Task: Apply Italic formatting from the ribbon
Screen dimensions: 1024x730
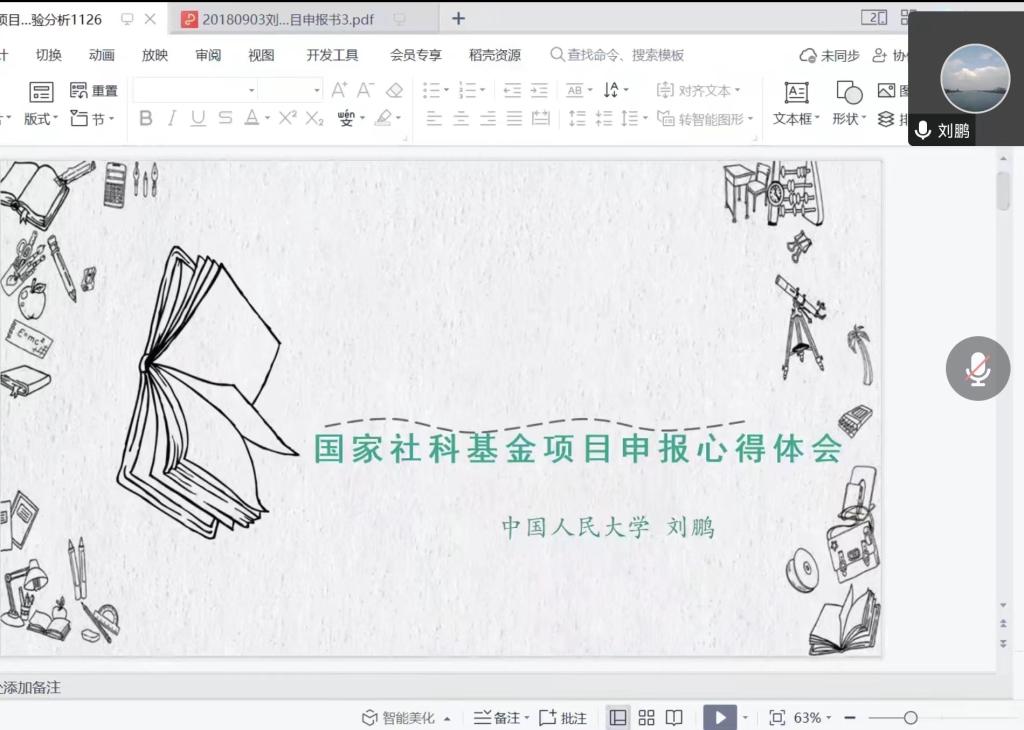Action: [172, 118]
